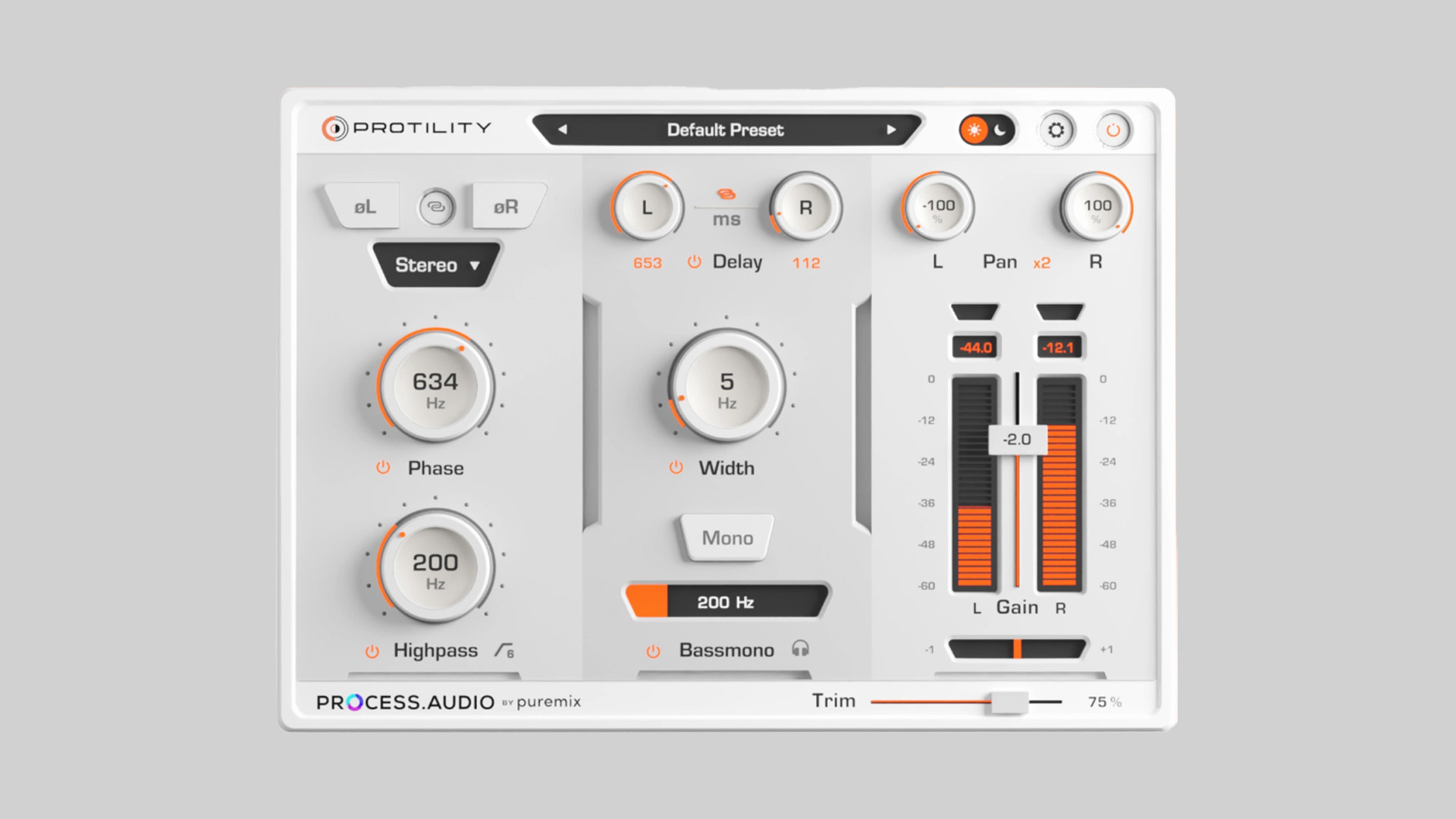This screenshot has height=819, width=1456.
Task: Click the Highpass 200 Hz knob
Action: tap(435, 567)
